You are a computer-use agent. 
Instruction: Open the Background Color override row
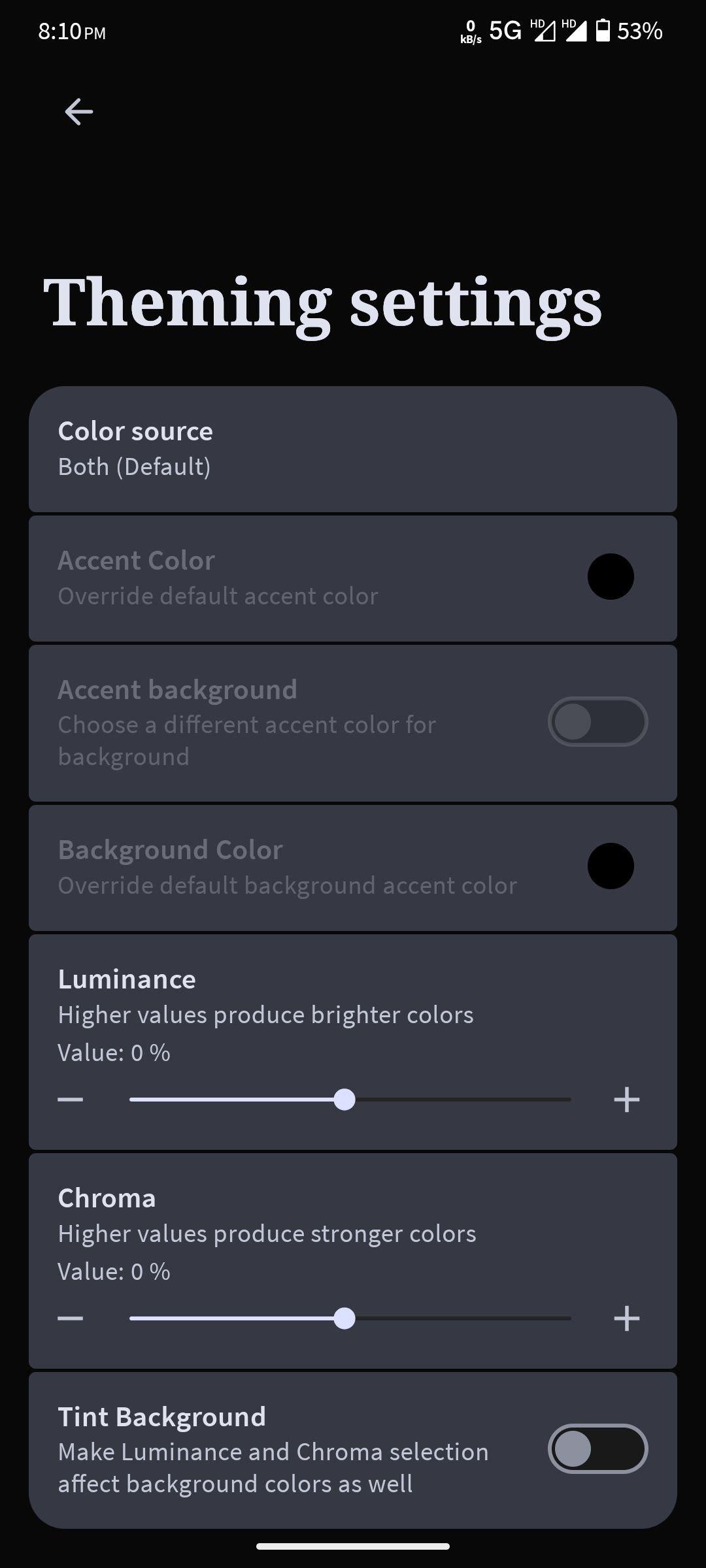tap(353, 868)
